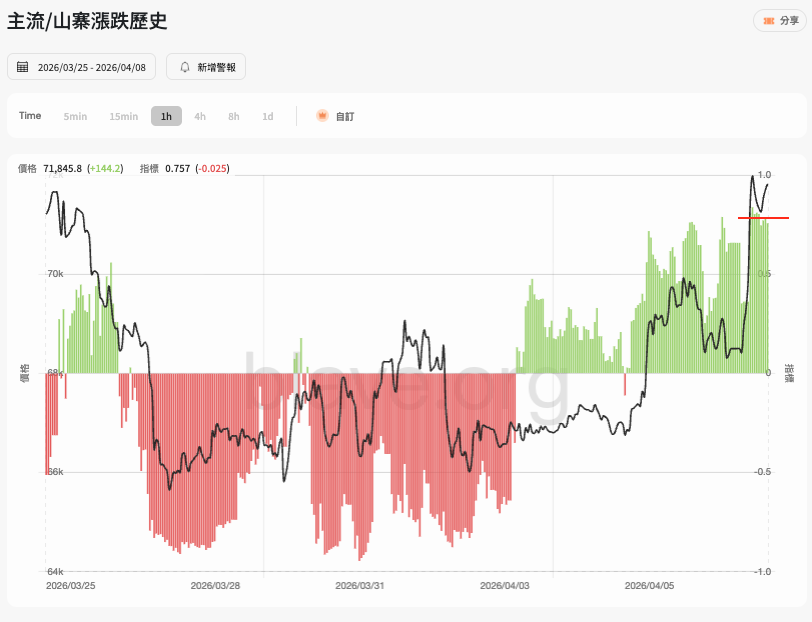Click the 70k price axis label

(55, 273)
